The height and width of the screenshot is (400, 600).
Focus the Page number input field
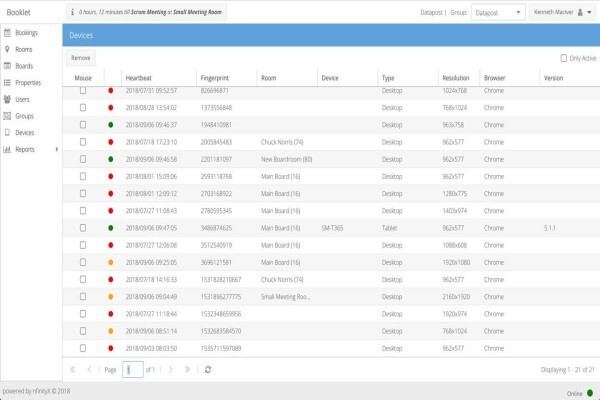[133, 369]
